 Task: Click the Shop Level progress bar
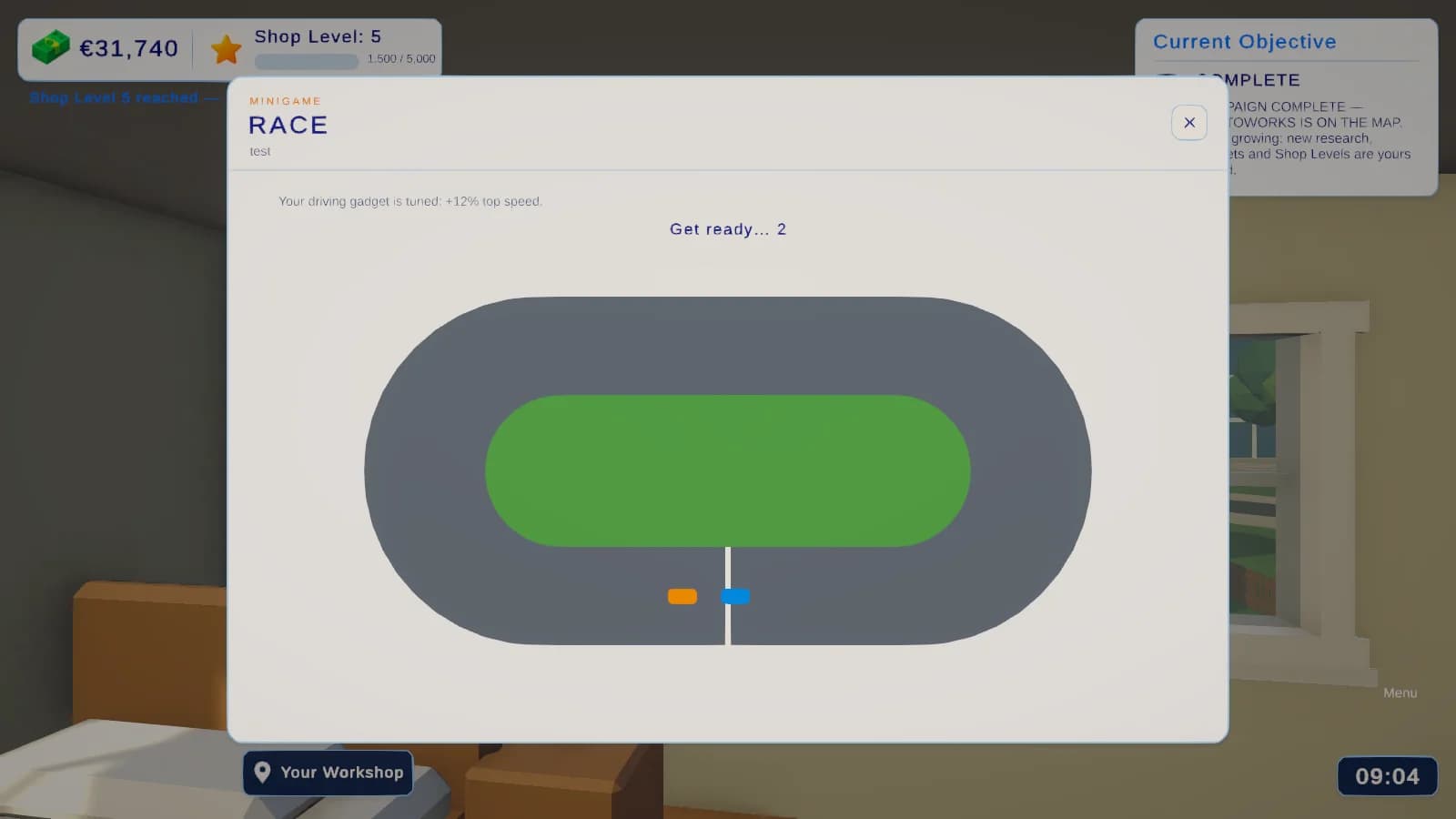[x=306, y=61]
